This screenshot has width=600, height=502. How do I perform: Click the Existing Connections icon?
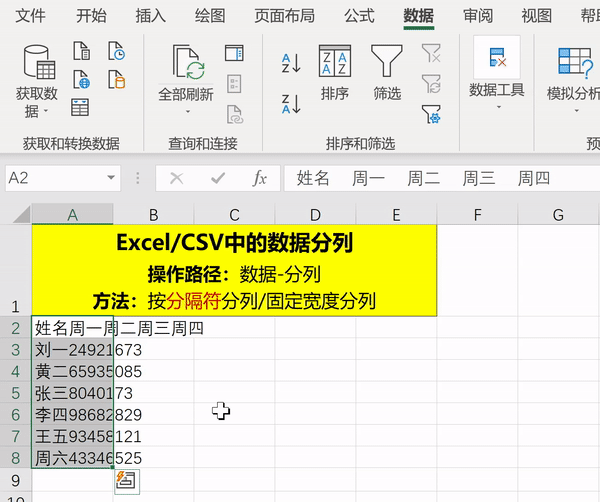tap(116, 79)
